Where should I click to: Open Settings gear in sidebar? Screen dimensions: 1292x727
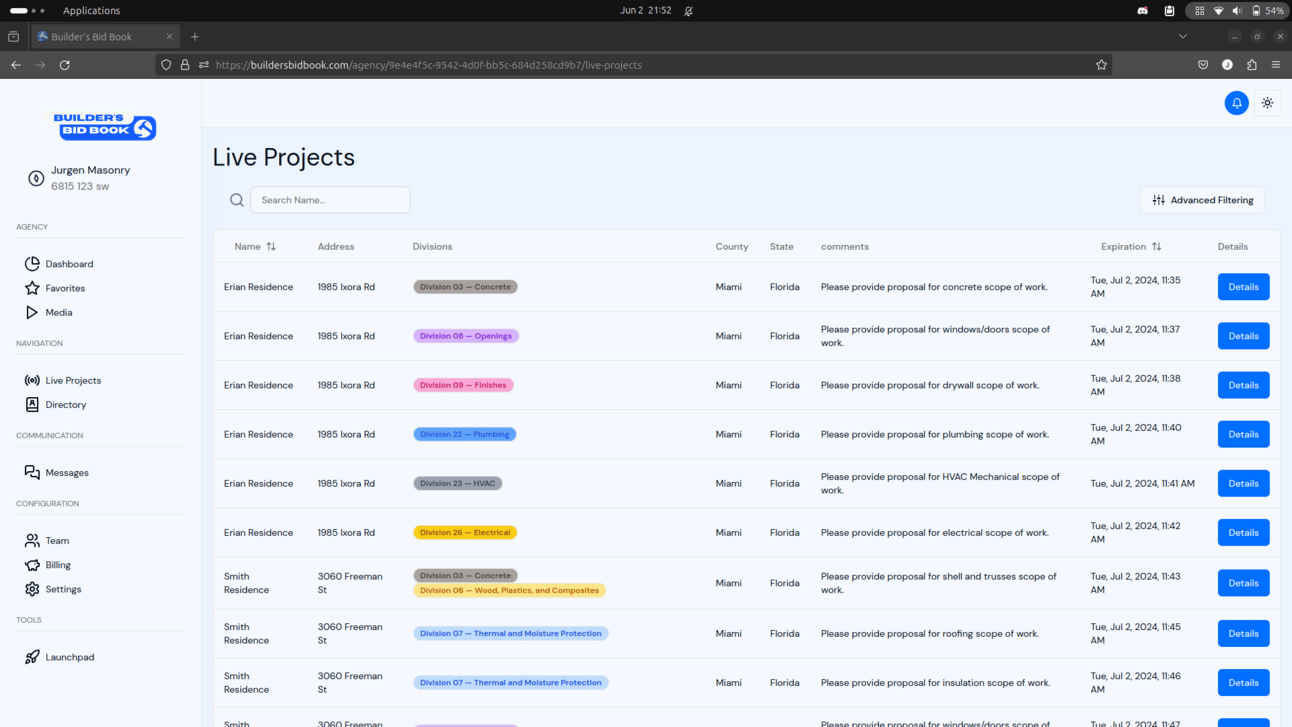pyautogui.click(x=32, y=589)
